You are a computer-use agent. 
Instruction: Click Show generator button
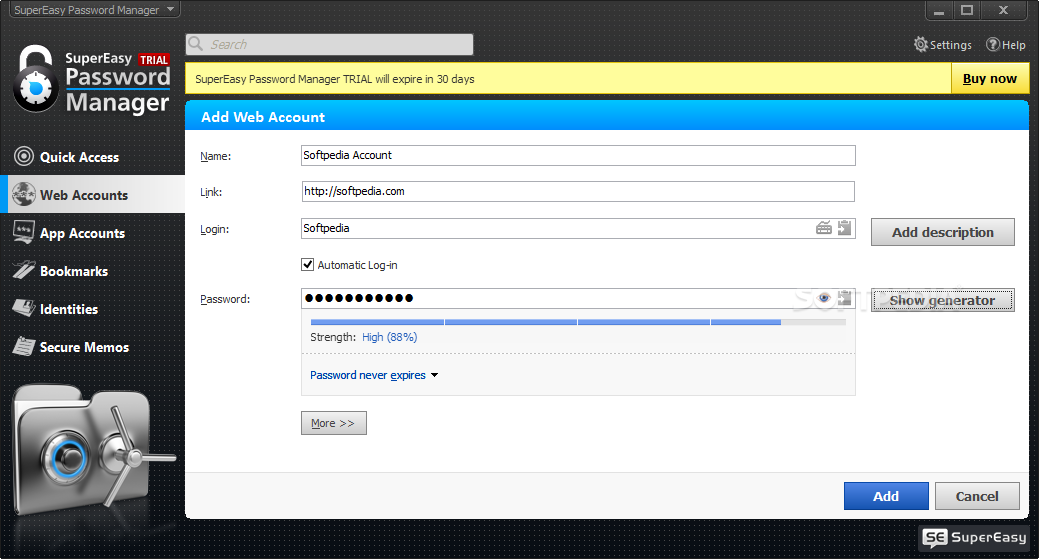(942, 300)
